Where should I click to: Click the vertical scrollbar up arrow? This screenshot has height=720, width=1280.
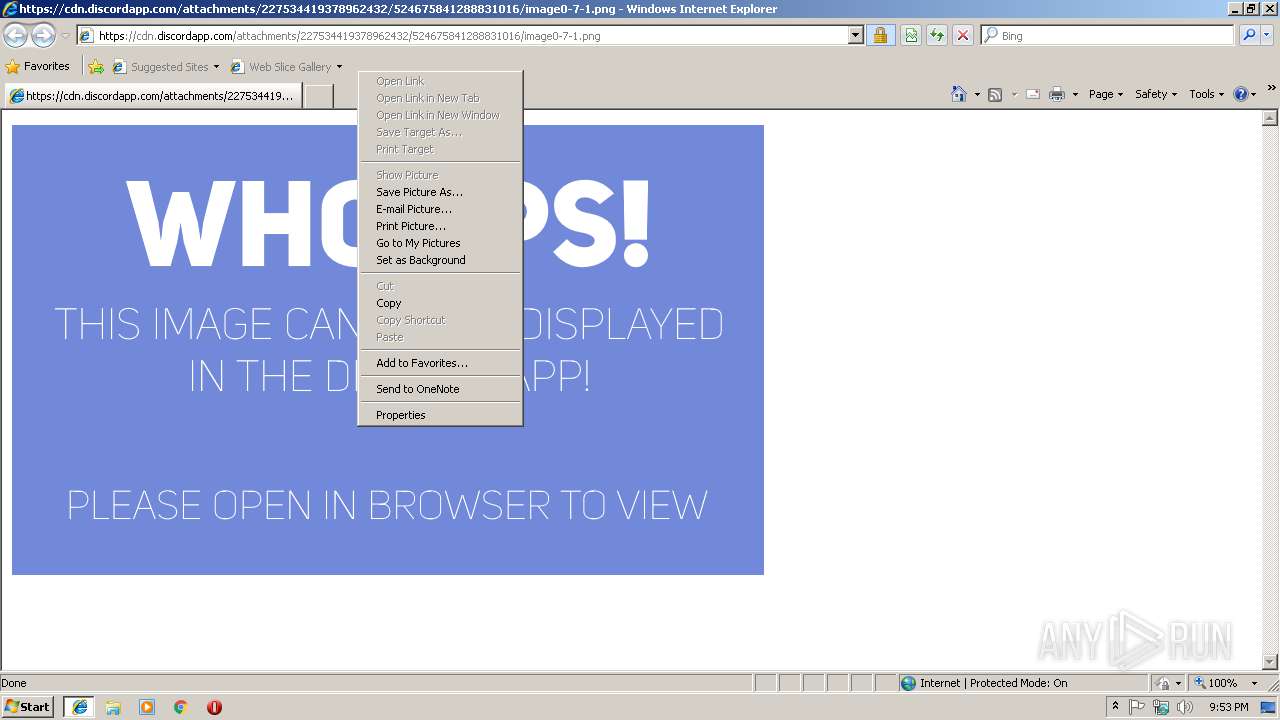coord(1271,118)
